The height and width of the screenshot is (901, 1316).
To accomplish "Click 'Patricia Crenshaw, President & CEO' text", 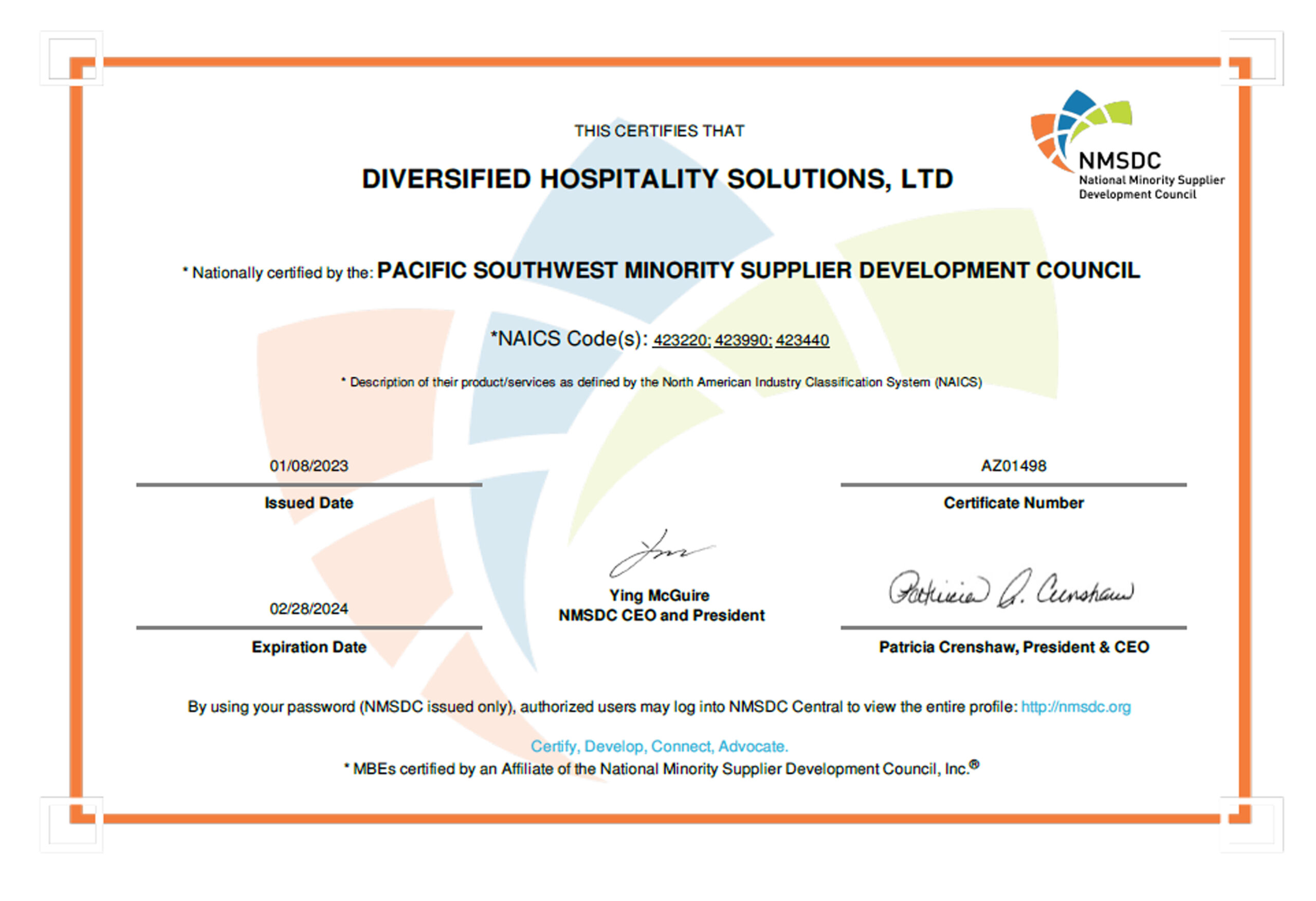I will (1014, 647).
